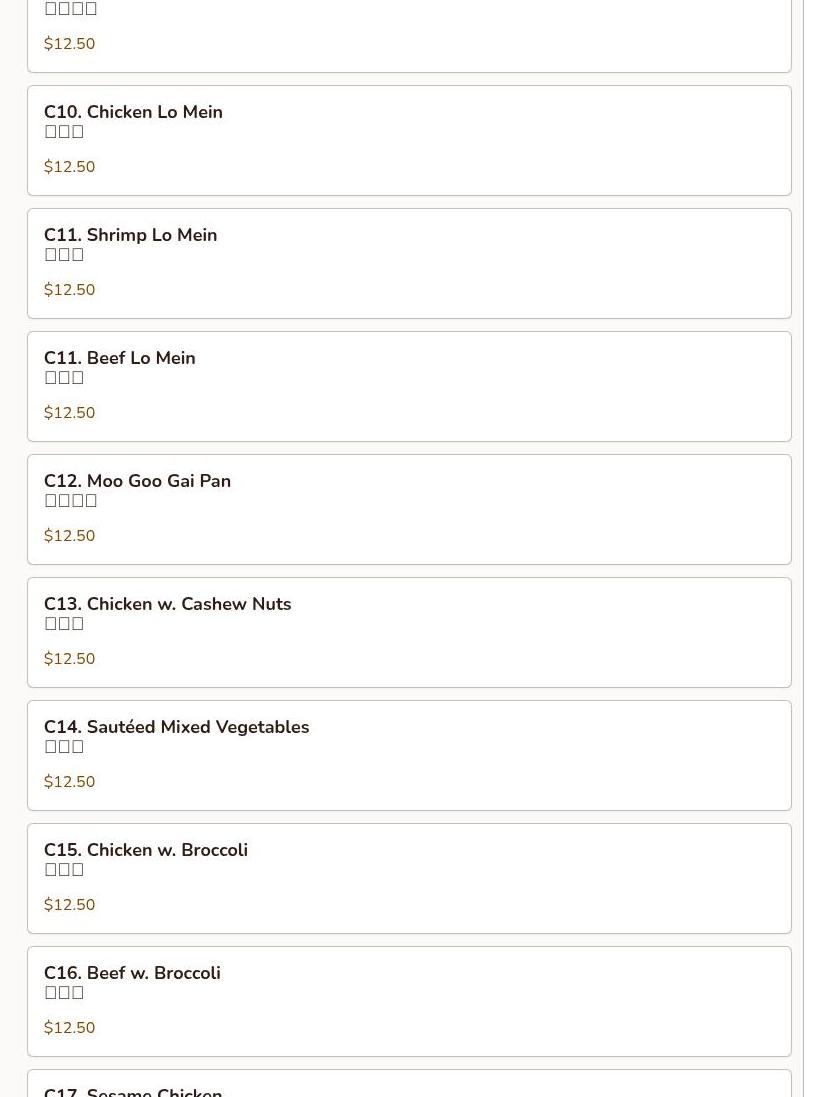Image resolution: width=824 pixels, height=1097 pixels.
Task: Click the price under Beef w. Broccoli
Action: 69,1029
